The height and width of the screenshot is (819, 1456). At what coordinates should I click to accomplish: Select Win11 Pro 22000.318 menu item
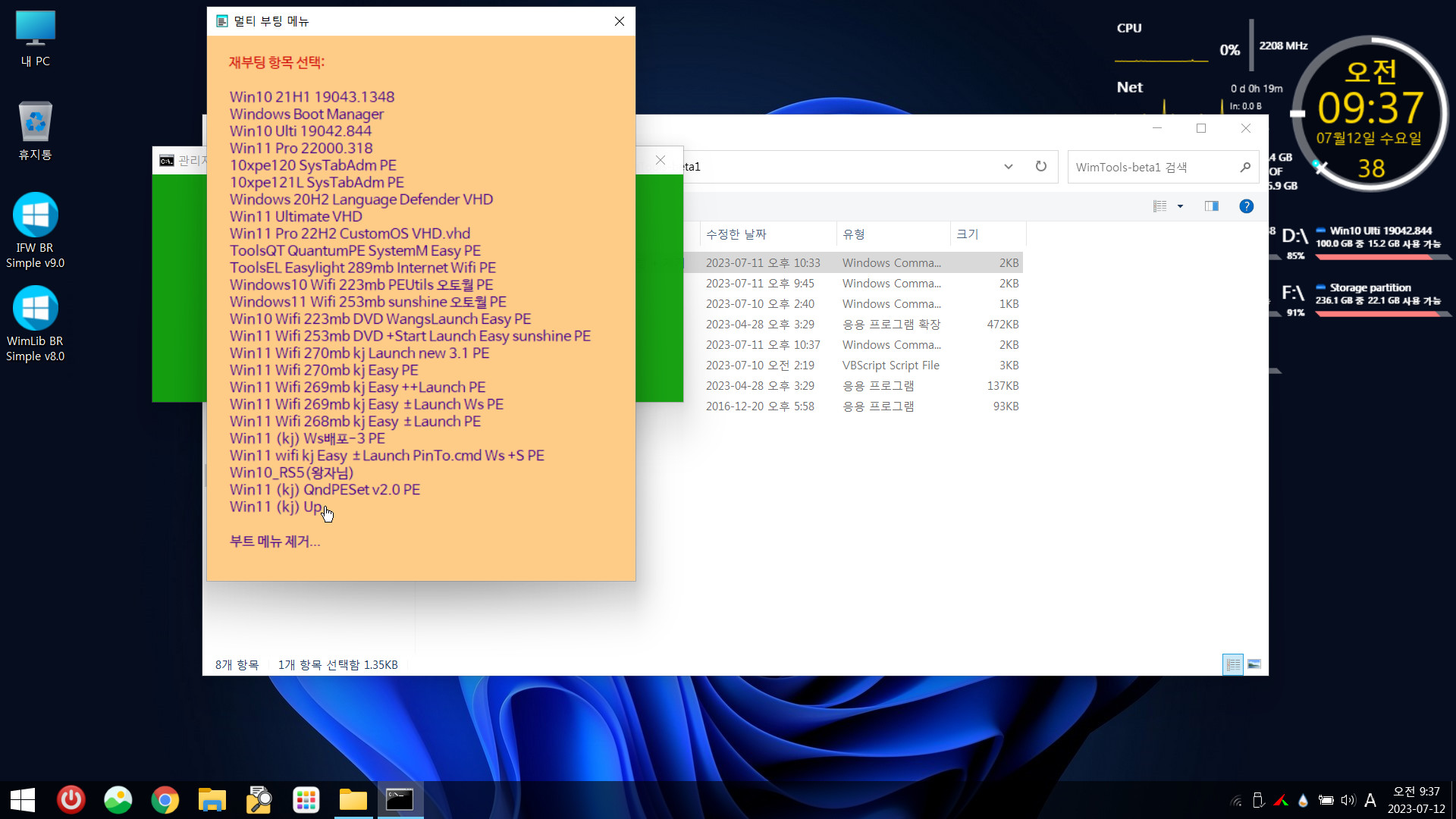[301, 148]
